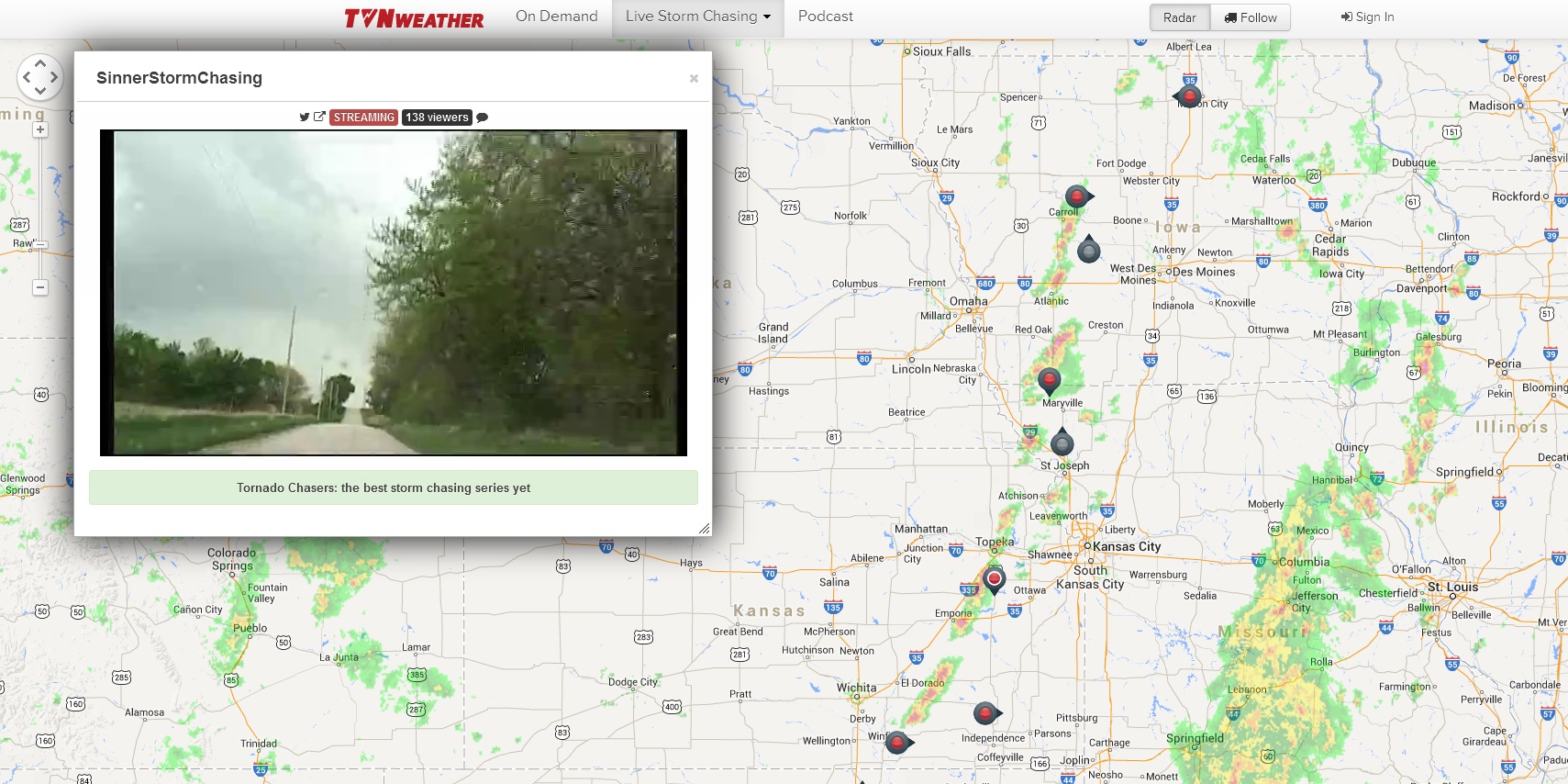Viewport: 1568px width, 784px height.
Task: Click the 138 viewers badge
Action: tap(437, 118)
